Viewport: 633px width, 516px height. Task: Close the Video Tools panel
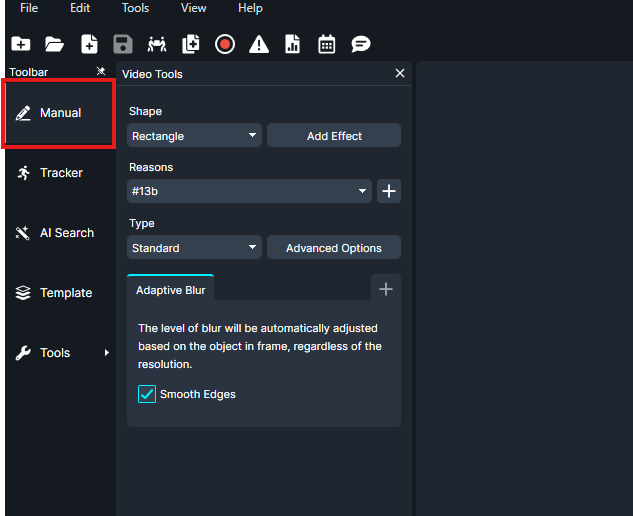tap(400, 74)
